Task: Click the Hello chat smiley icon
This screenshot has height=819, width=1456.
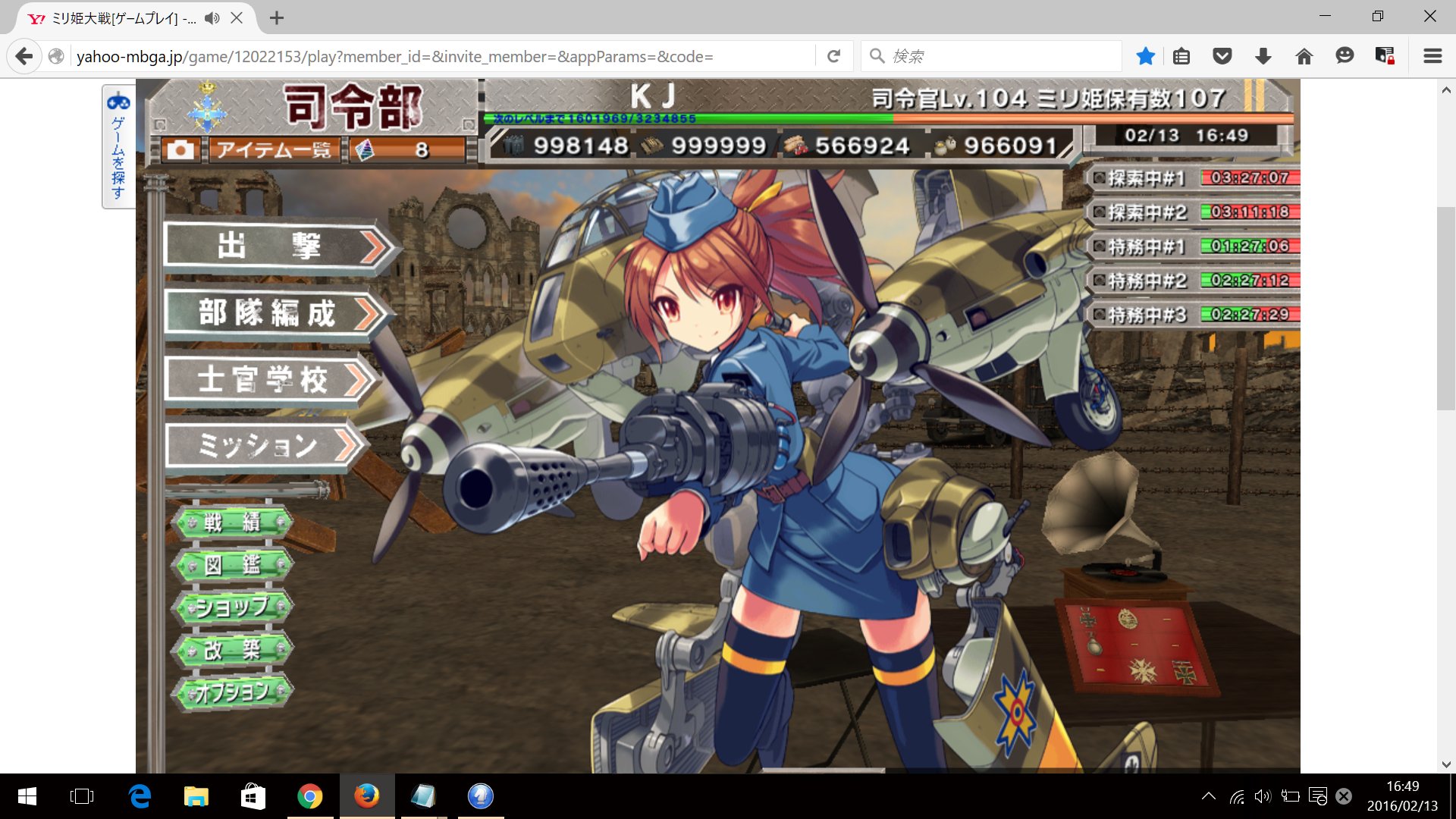Action: tap(1345, 56)
